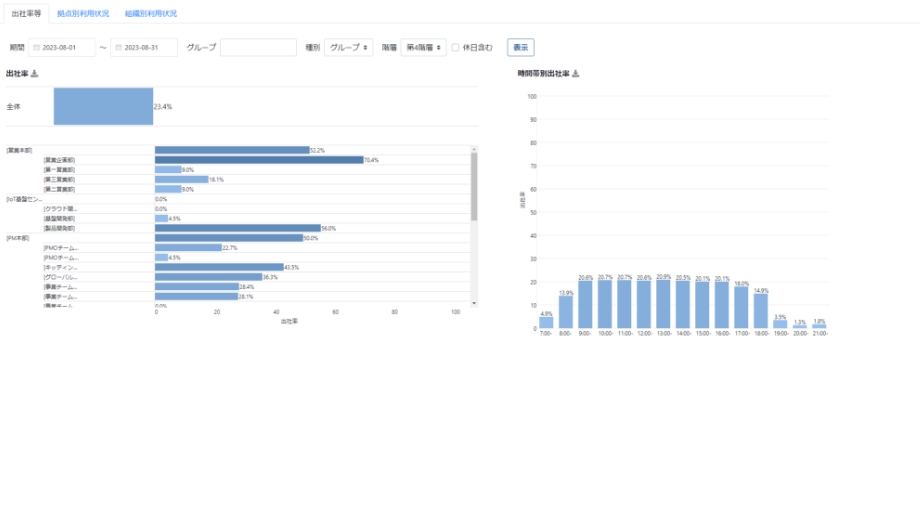Screen dimensions: 920x512
Task: Click calendar icon in start date field
Action: (x=36, y=47)
